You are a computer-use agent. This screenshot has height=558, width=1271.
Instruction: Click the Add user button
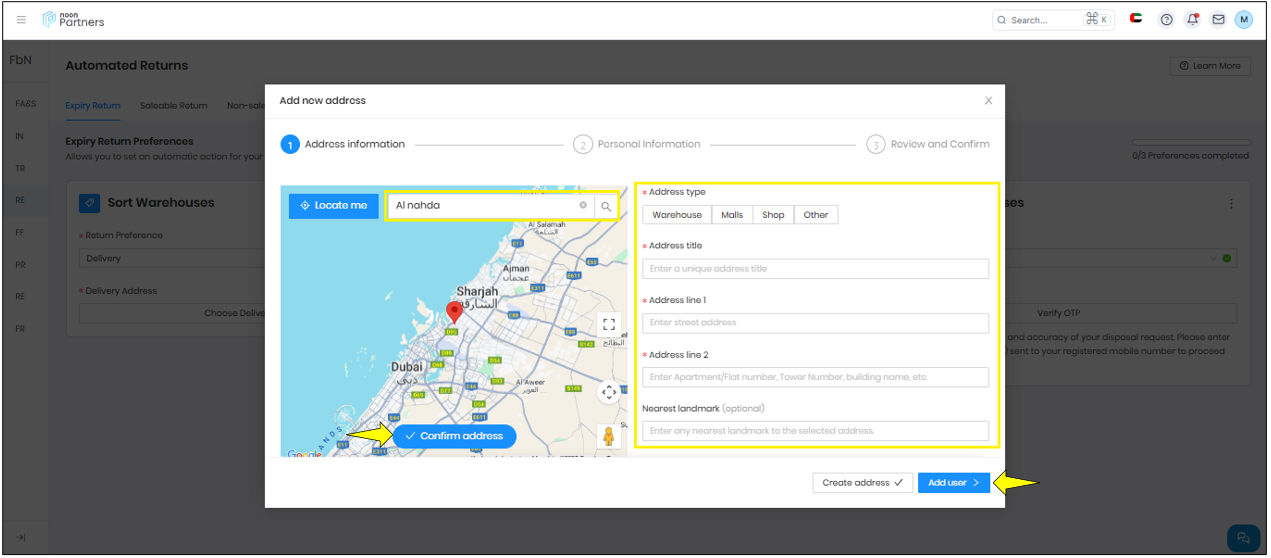tap(953, 483)
